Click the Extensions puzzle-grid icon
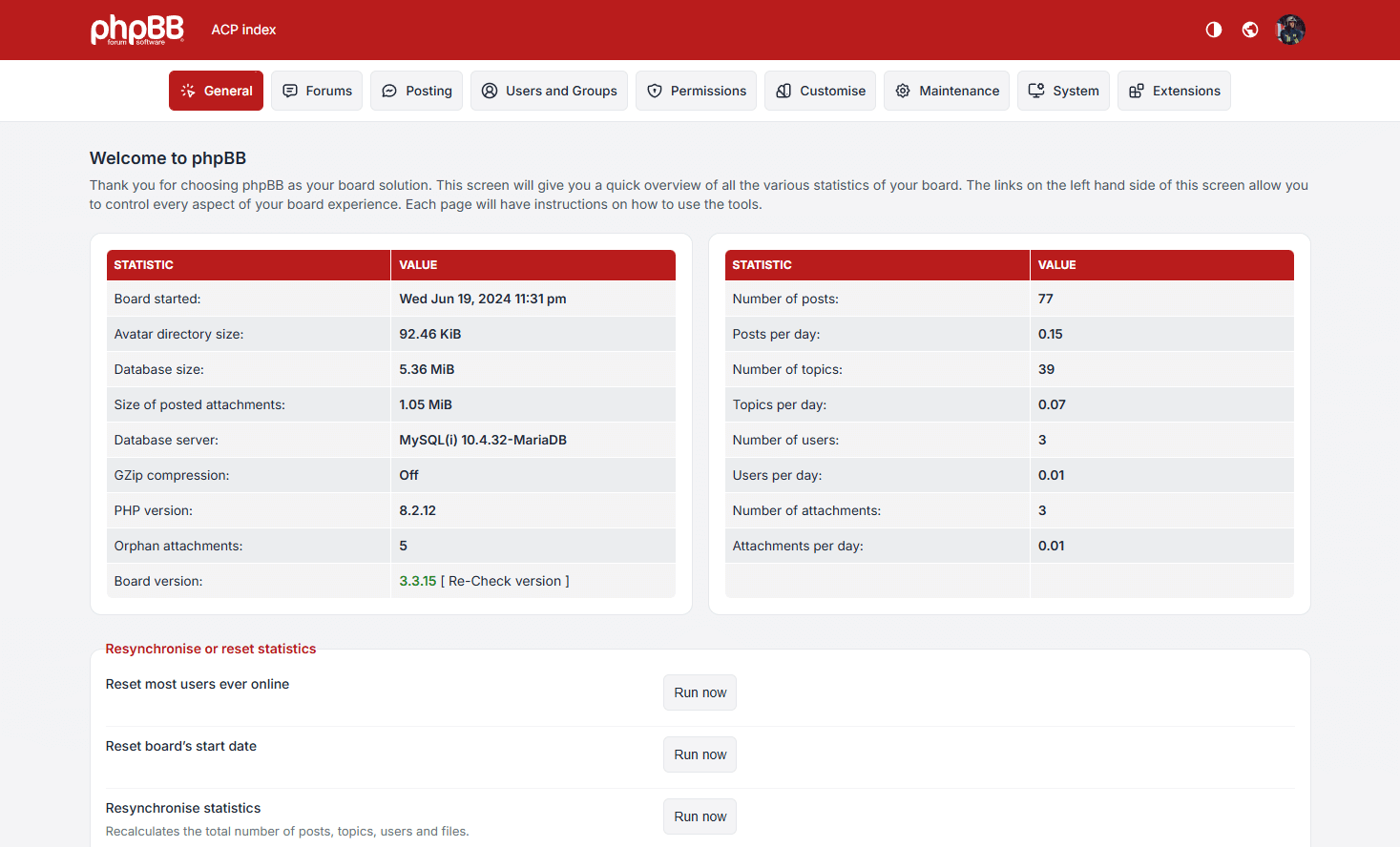 click(1136, 91)
